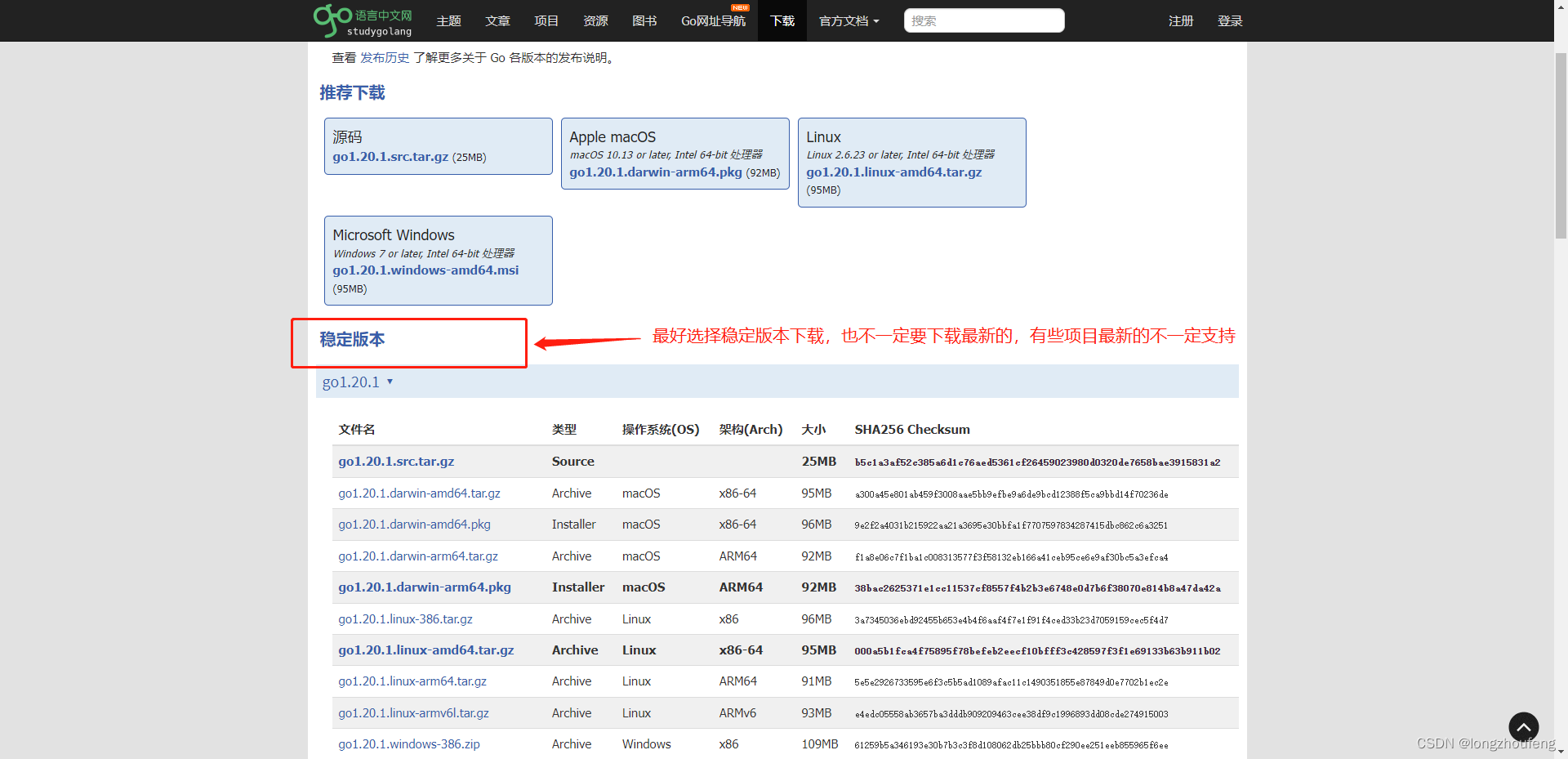Click the 架构(Arch) column header
Viewport: 1568px width, 759px height.
751,429
